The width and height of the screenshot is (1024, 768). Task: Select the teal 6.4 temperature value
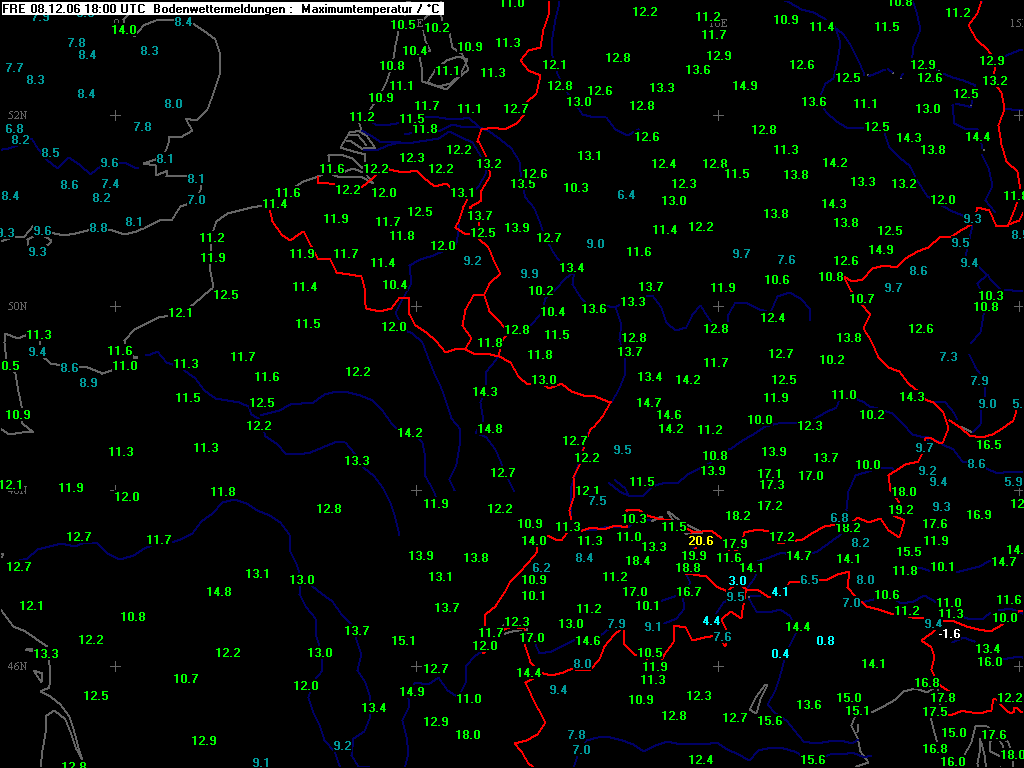pos(627,195)
